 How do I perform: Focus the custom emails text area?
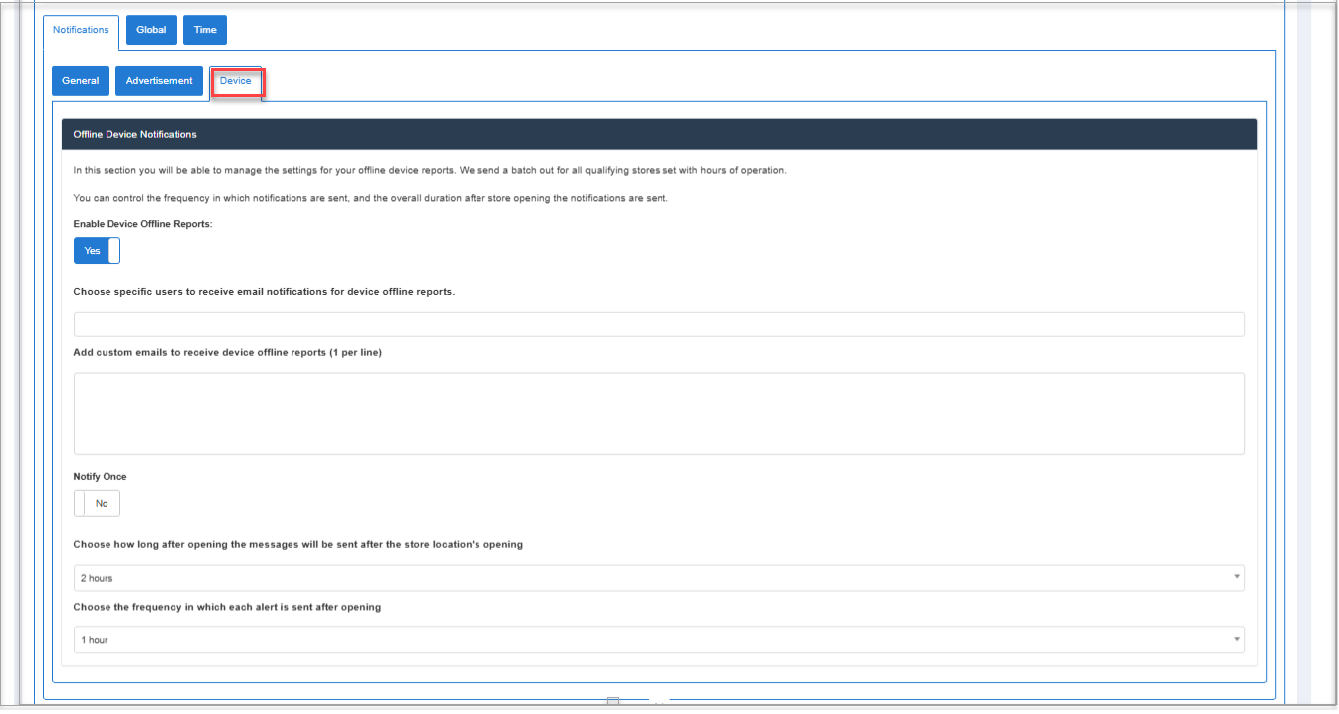pos(659,414)
